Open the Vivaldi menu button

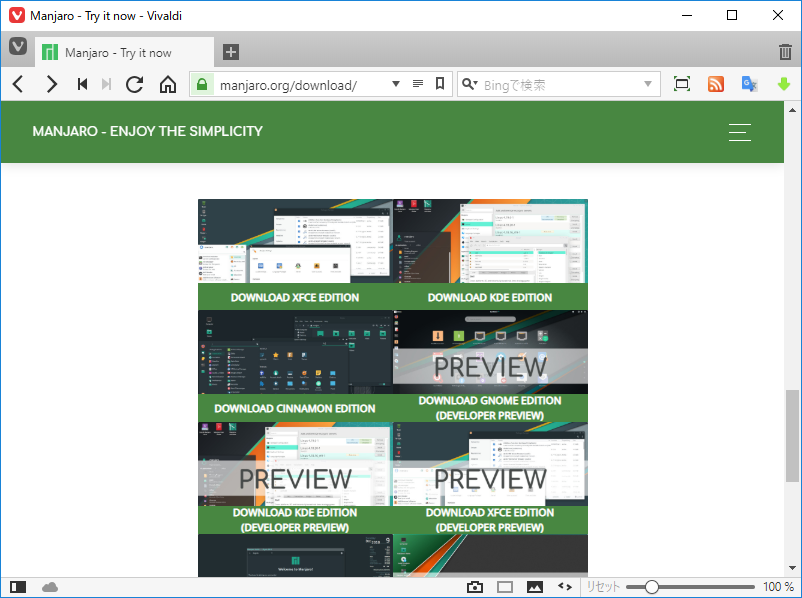[18, 47]
